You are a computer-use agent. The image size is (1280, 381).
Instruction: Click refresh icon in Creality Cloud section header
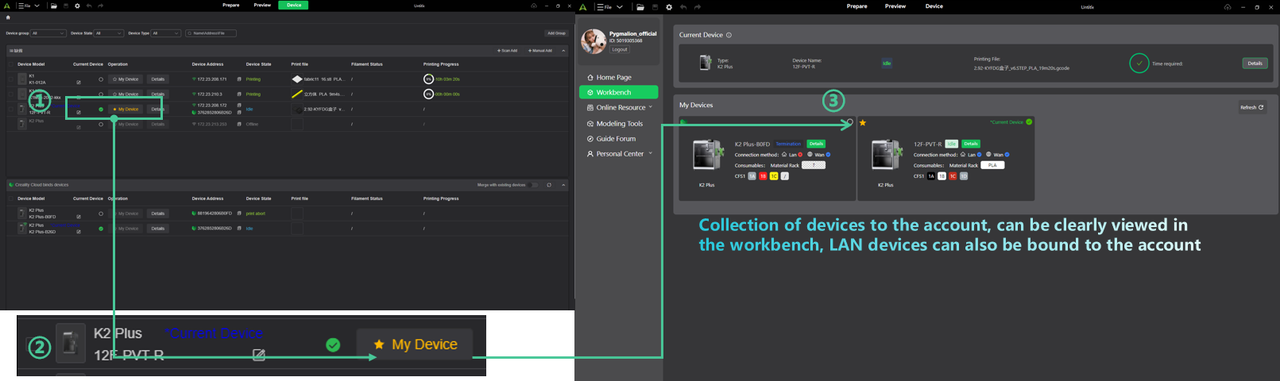coord(549,185)
